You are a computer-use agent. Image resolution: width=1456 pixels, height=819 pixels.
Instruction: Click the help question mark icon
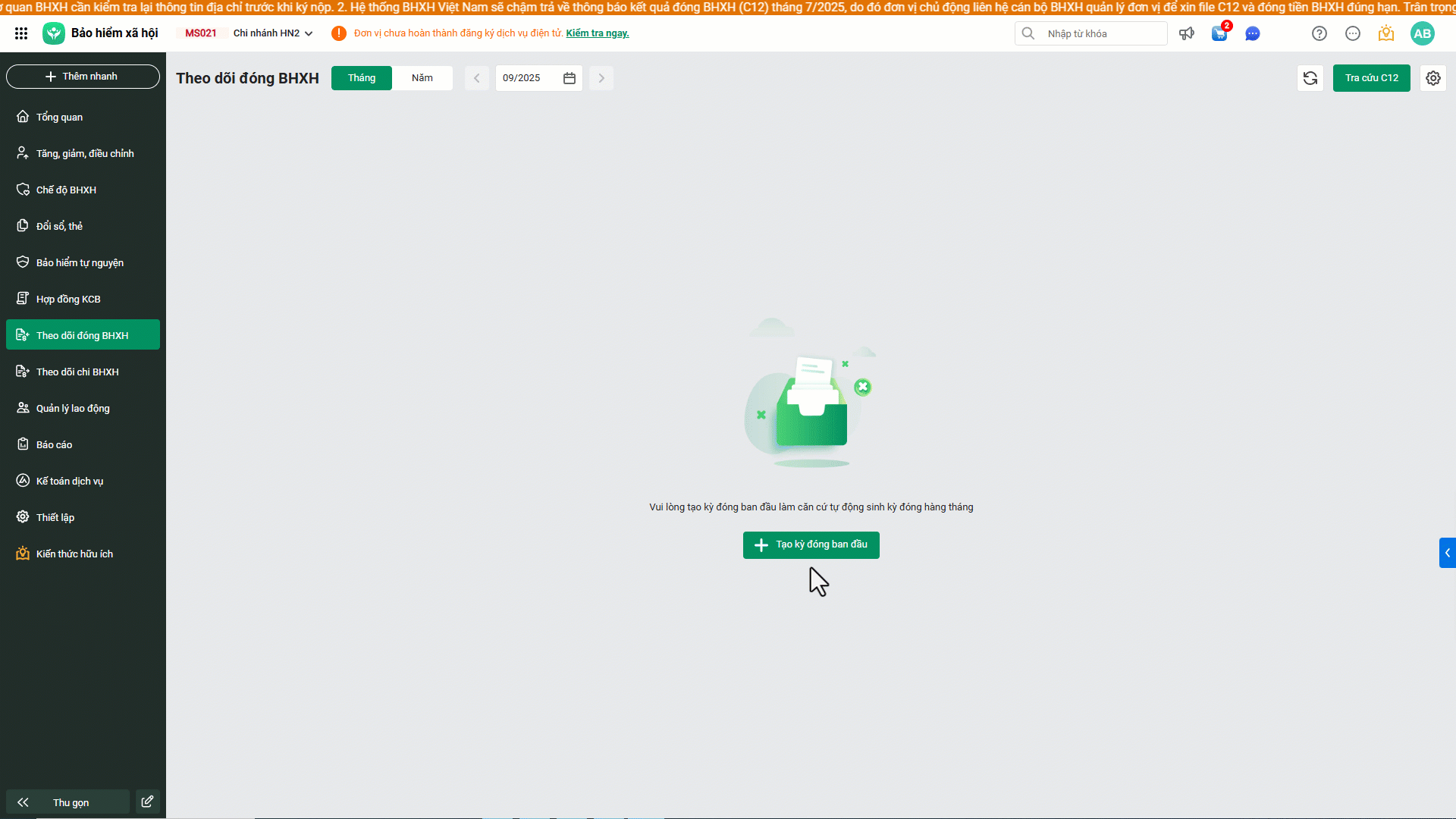pyautogui.click(x=1319, y=33)
